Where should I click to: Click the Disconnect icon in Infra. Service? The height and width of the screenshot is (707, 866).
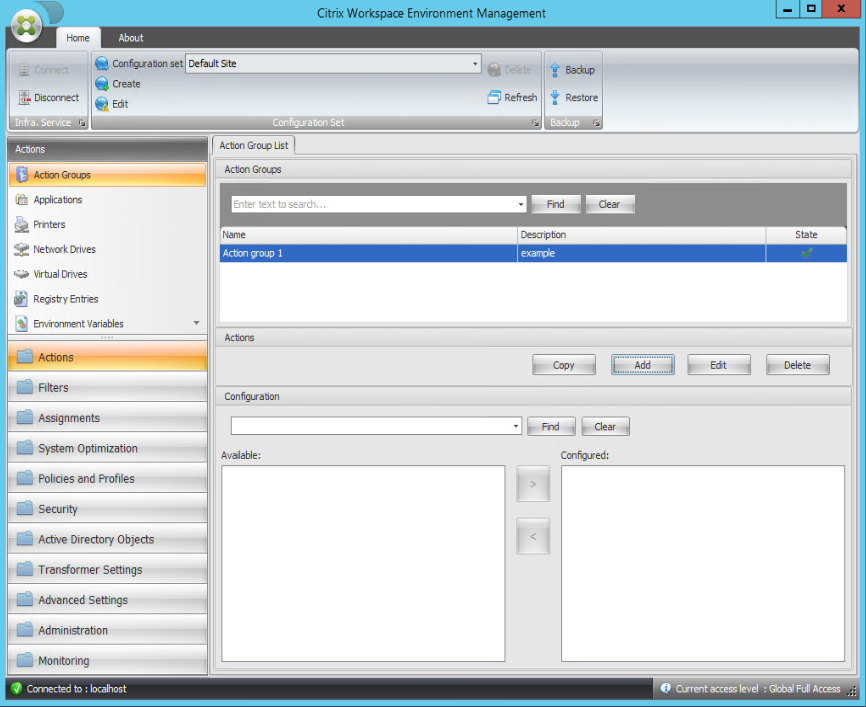coord(25,98)
